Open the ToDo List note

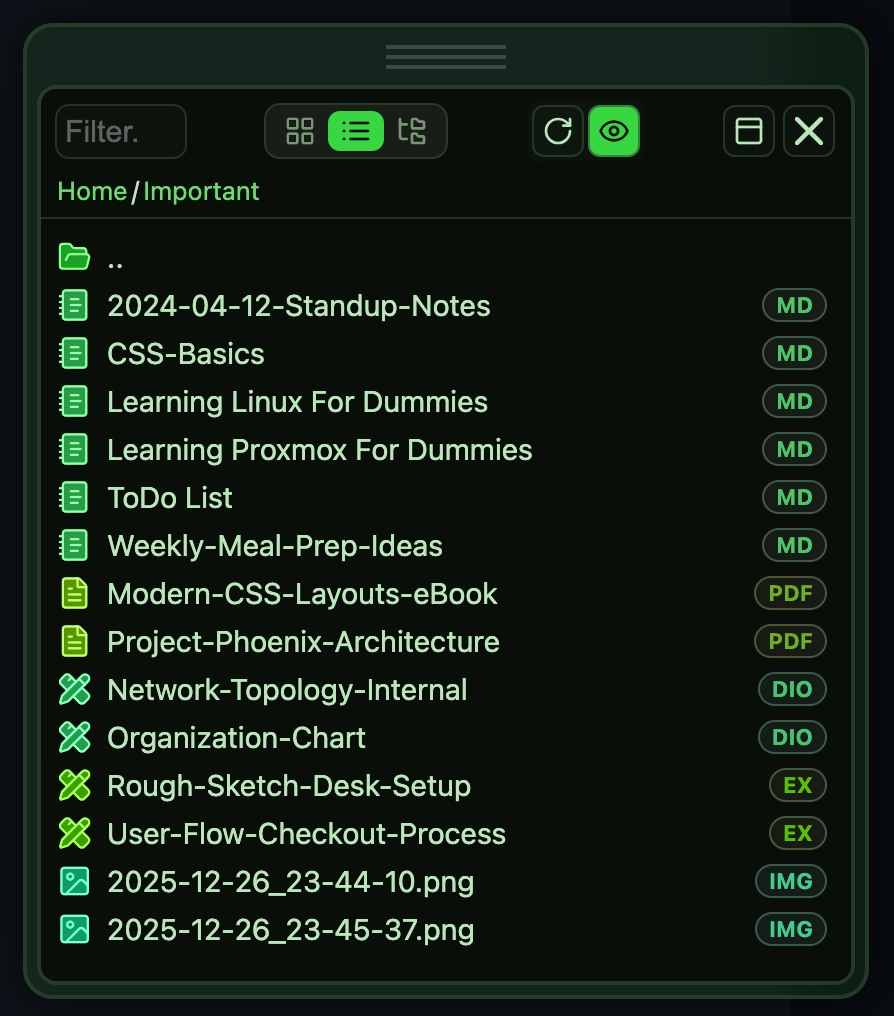170,498
